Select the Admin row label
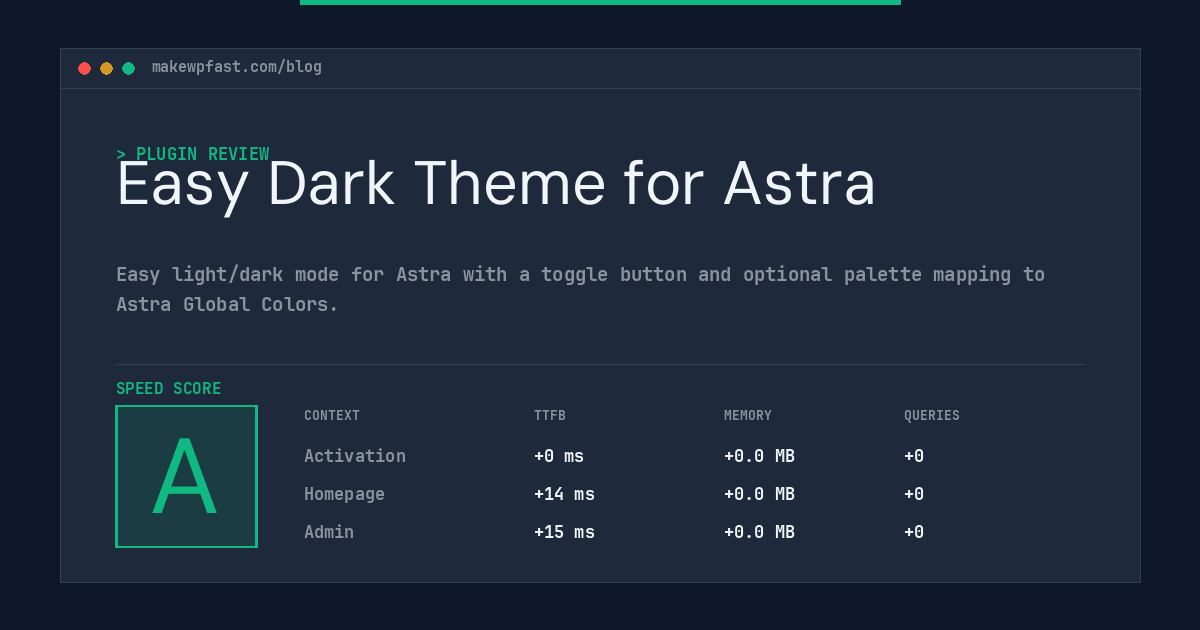Viewport: 1200px width, 630px height. point(329,532)
